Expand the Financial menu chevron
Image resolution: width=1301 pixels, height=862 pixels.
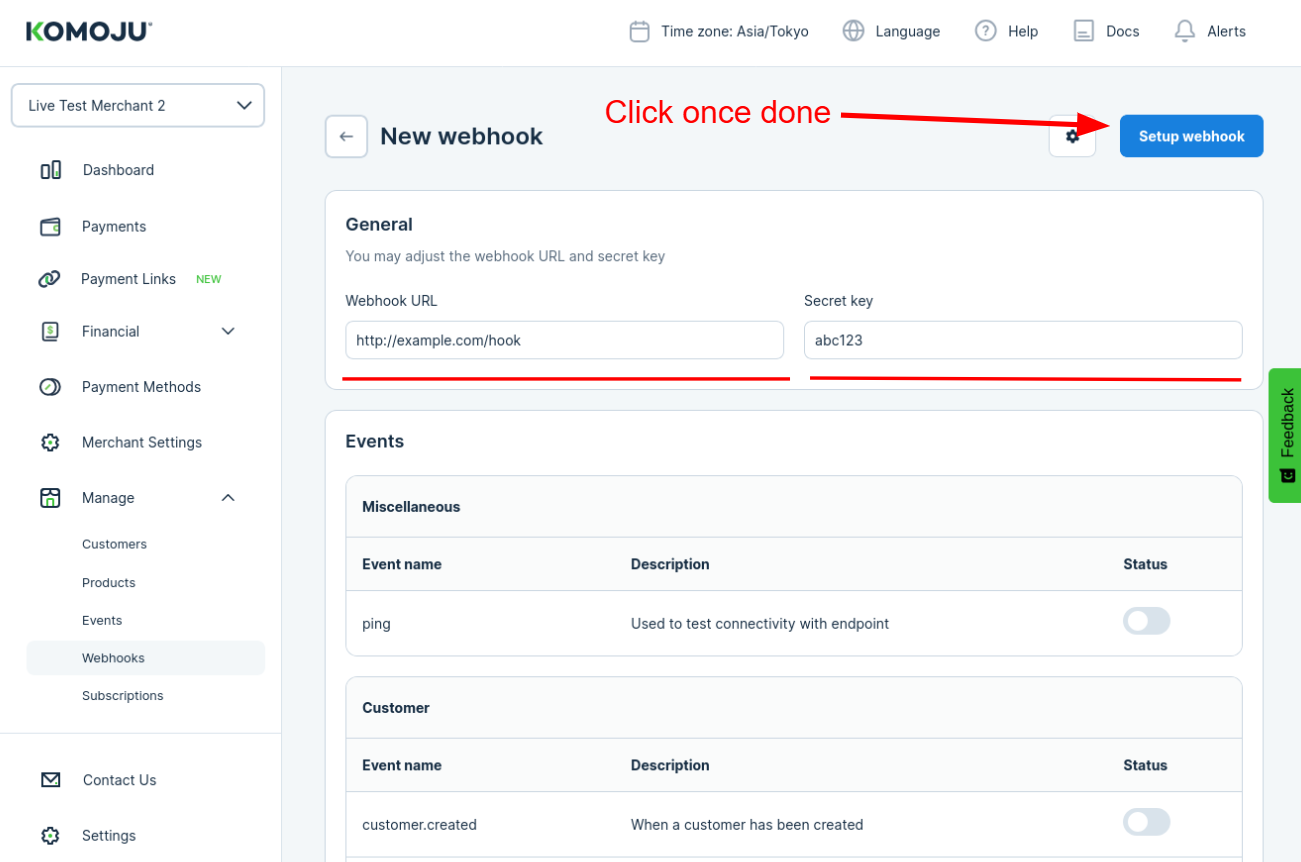[x=228, y=331]
